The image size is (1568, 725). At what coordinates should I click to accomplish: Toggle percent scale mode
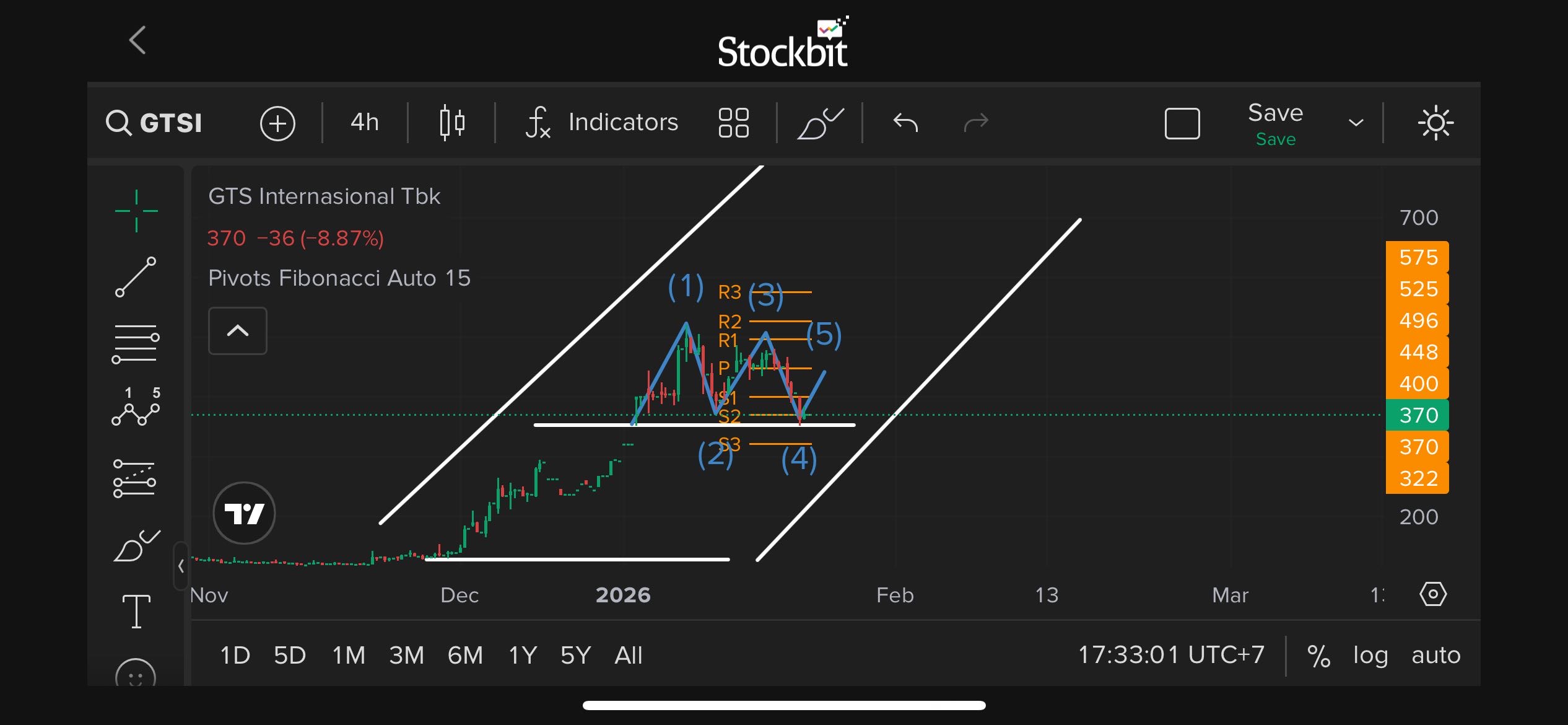1318,656
